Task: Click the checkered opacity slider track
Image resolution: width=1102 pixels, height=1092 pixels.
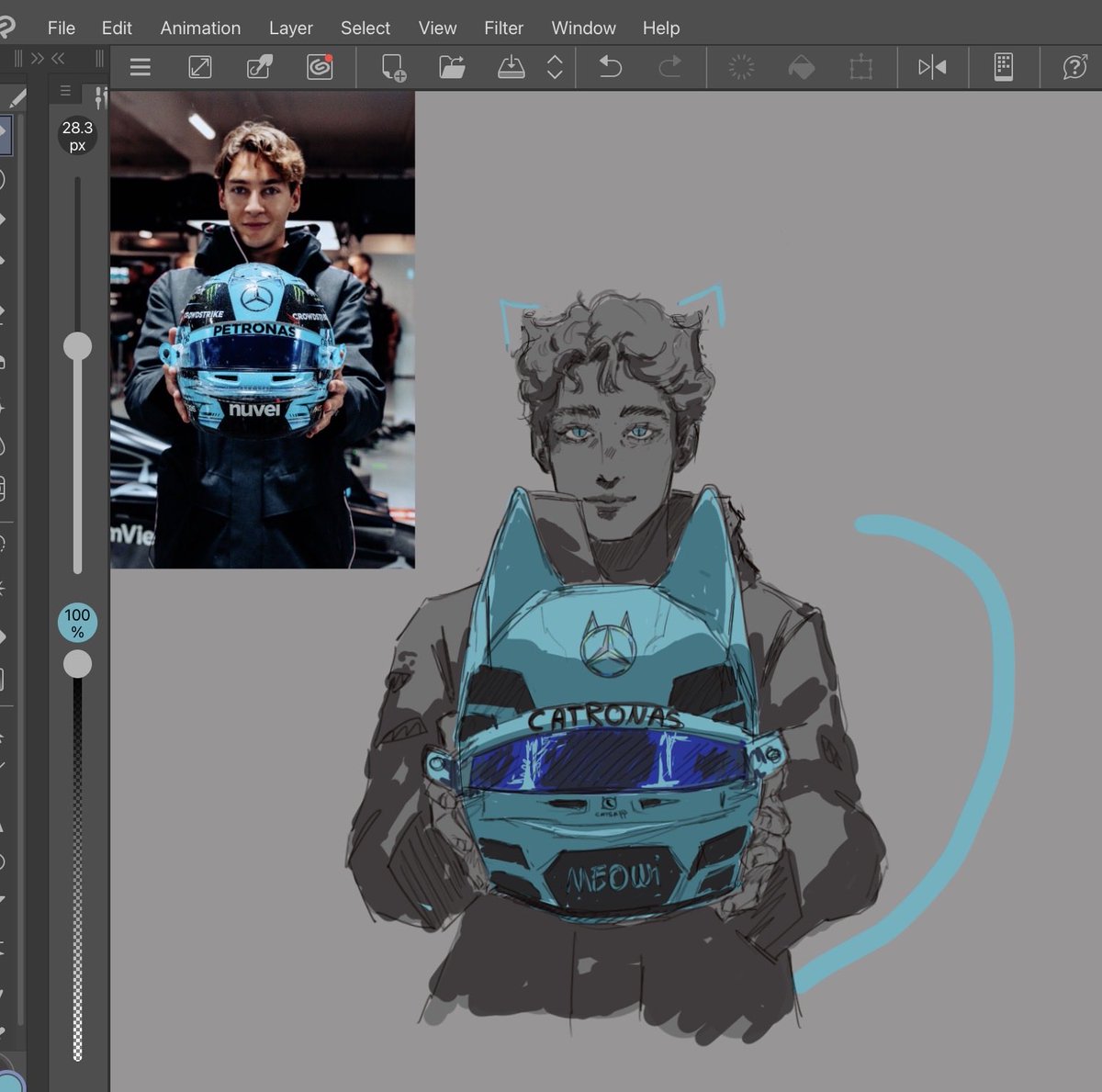Action: pos(77,868)
